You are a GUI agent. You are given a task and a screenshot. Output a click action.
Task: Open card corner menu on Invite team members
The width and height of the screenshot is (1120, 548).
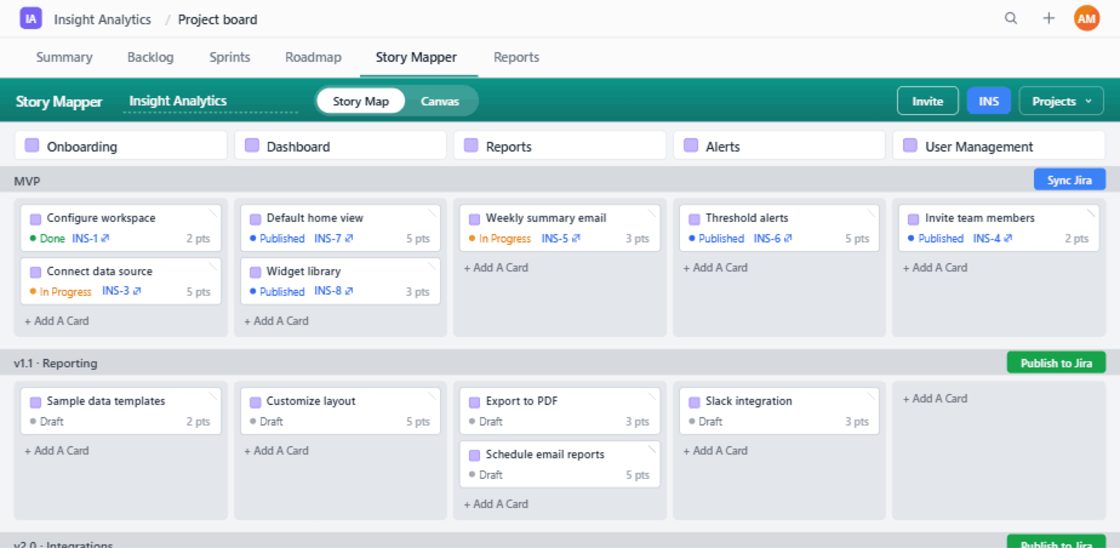pyautogui.click(x=1090, y=213)
